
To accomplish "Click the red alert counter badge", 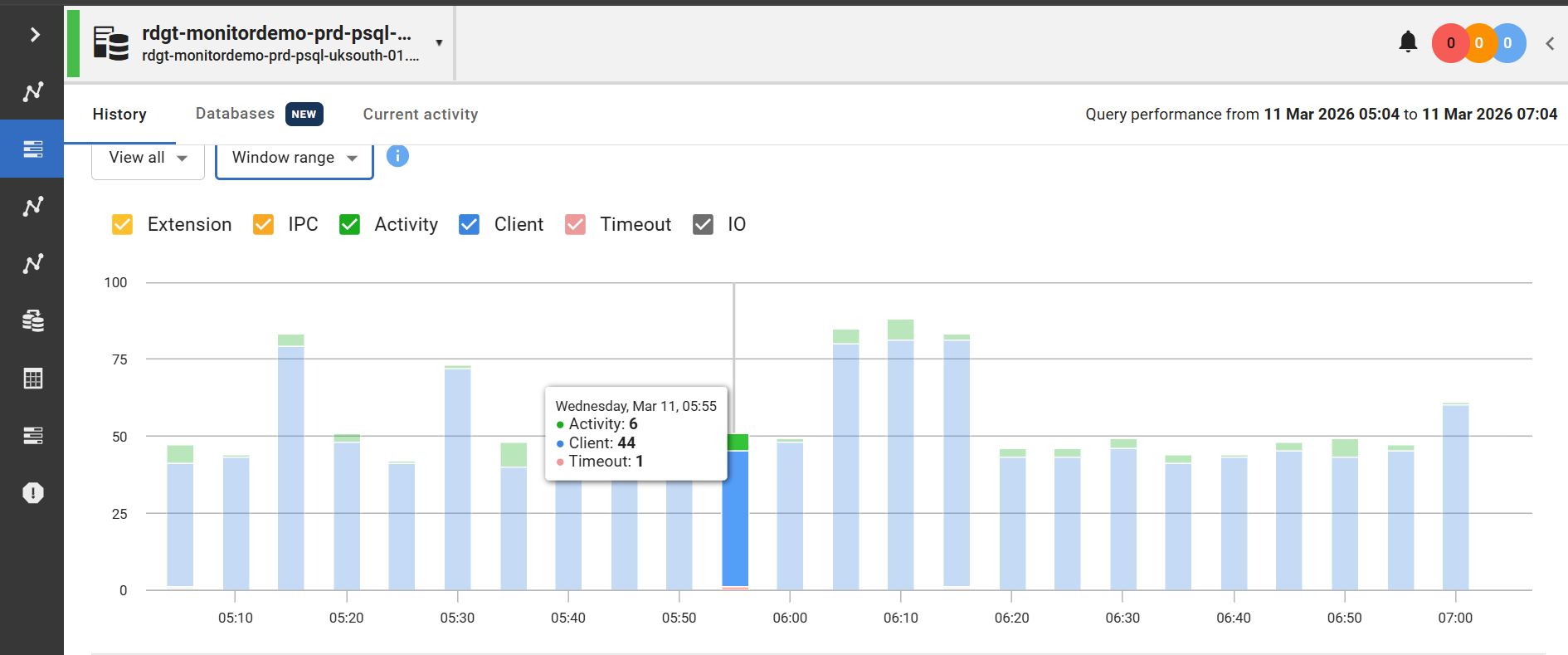I will (1449, 43).
